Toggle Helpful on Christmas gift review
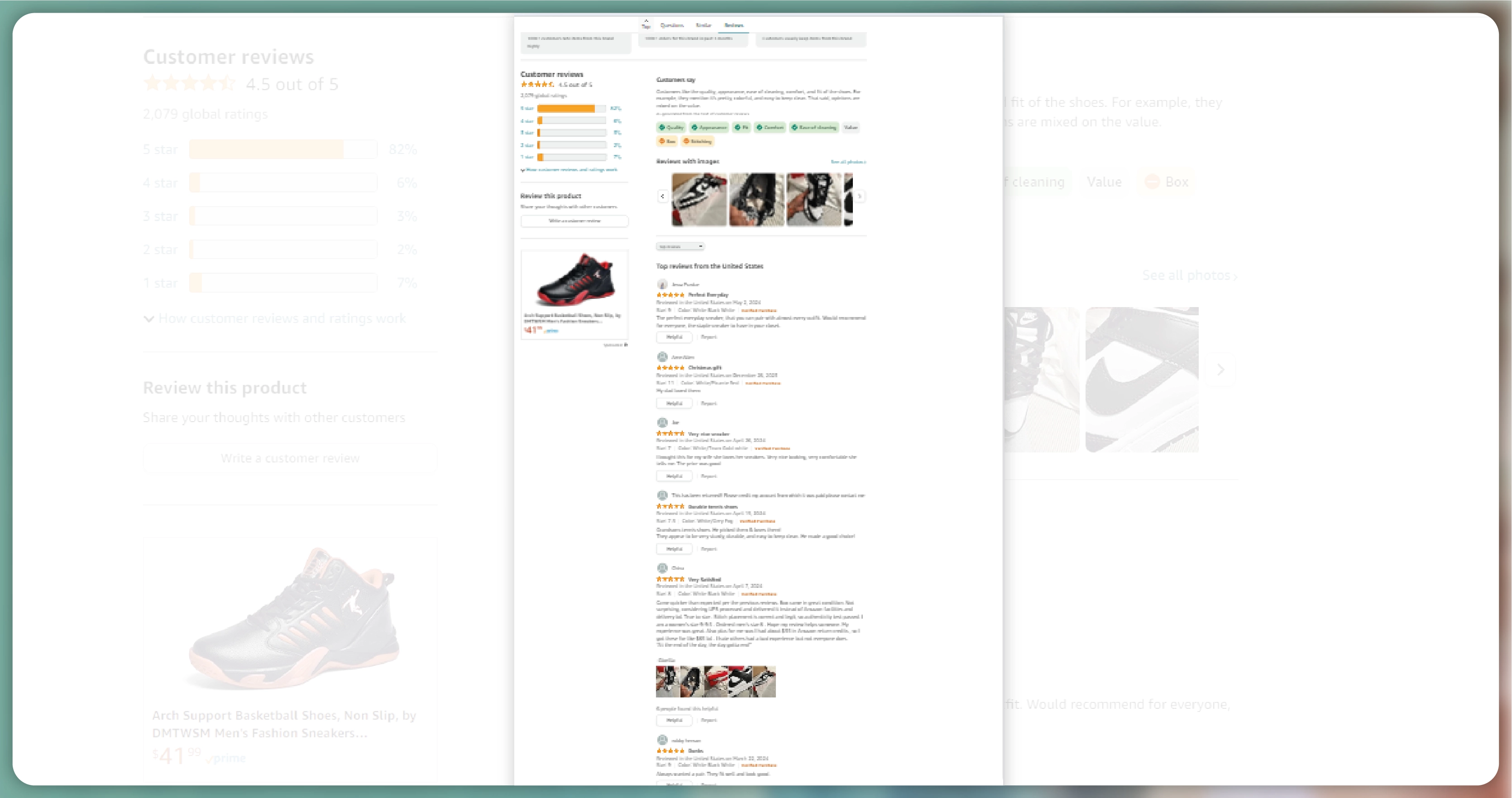 pos(672,403)
